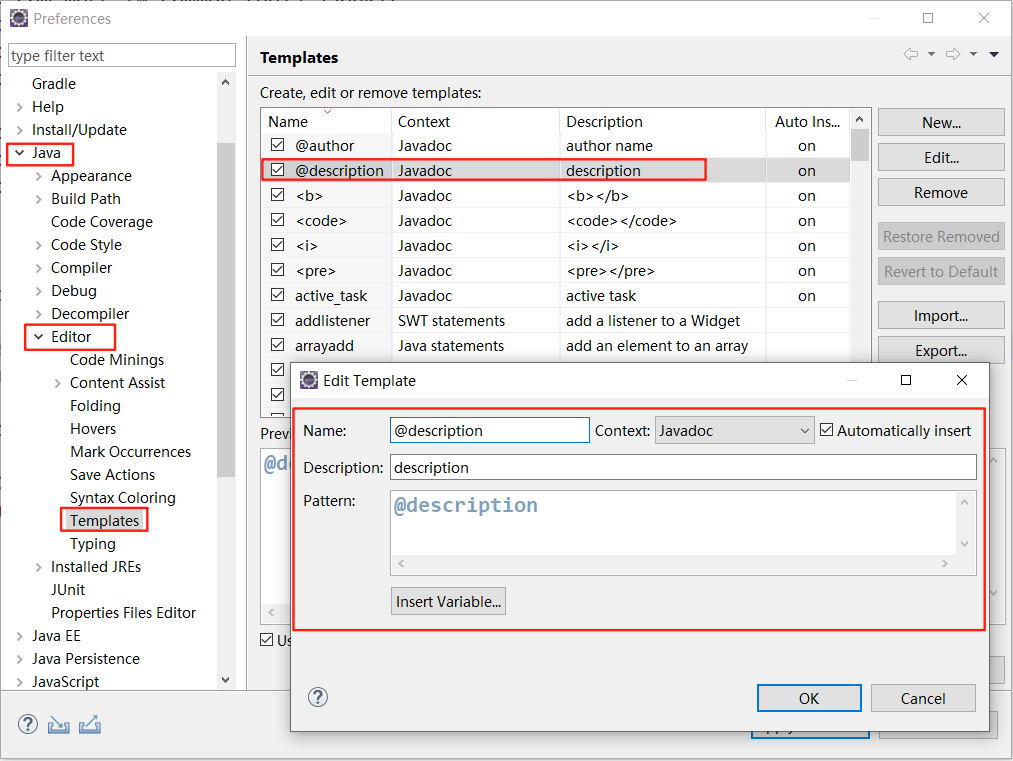
Task: Open the Typing preferences page
Action: (x=92, y=544)
